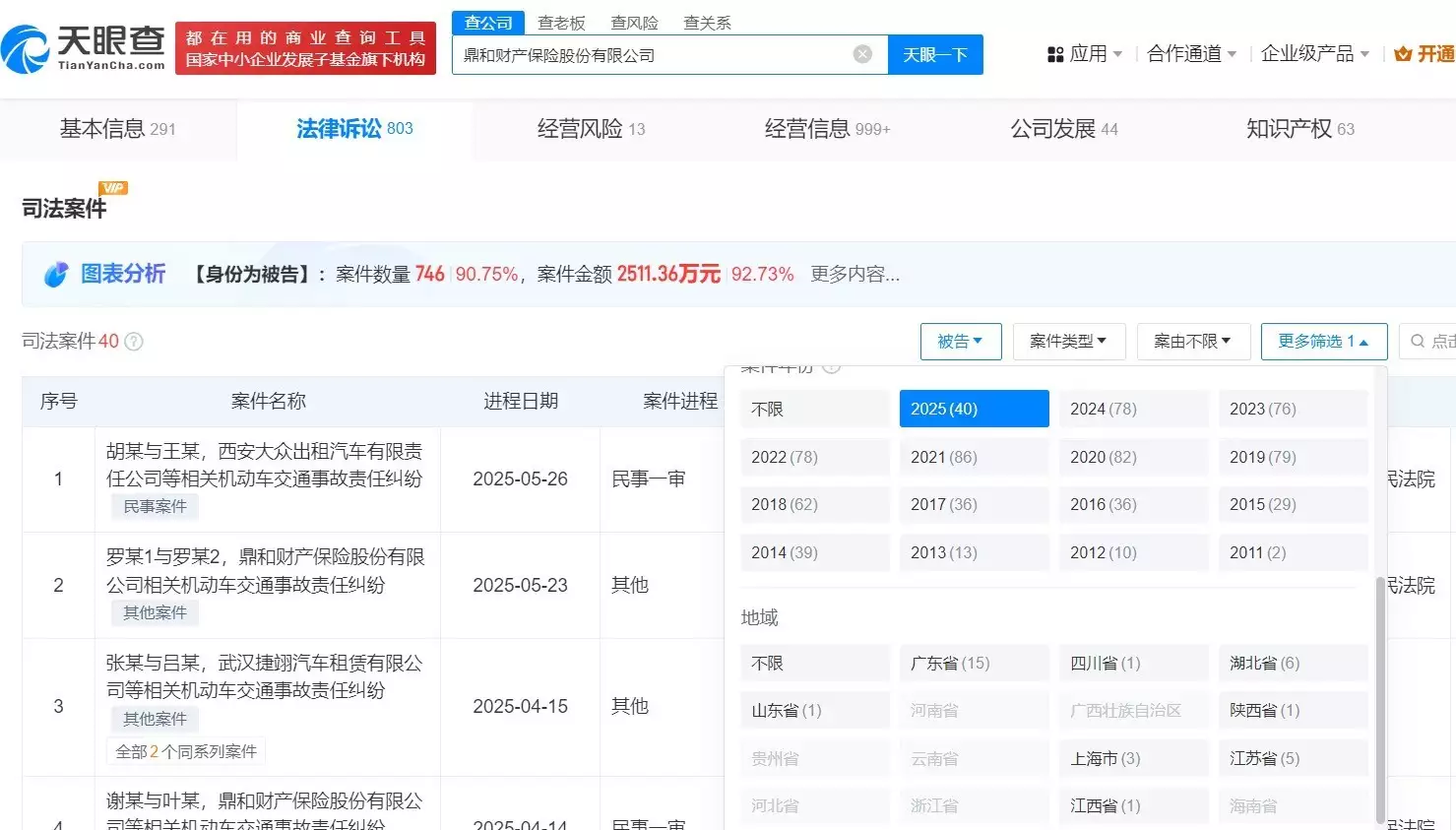This screenshot has width=1456, height=830.
Task: Filter by 山东省 (1) region
Action: tap(815, 710)
